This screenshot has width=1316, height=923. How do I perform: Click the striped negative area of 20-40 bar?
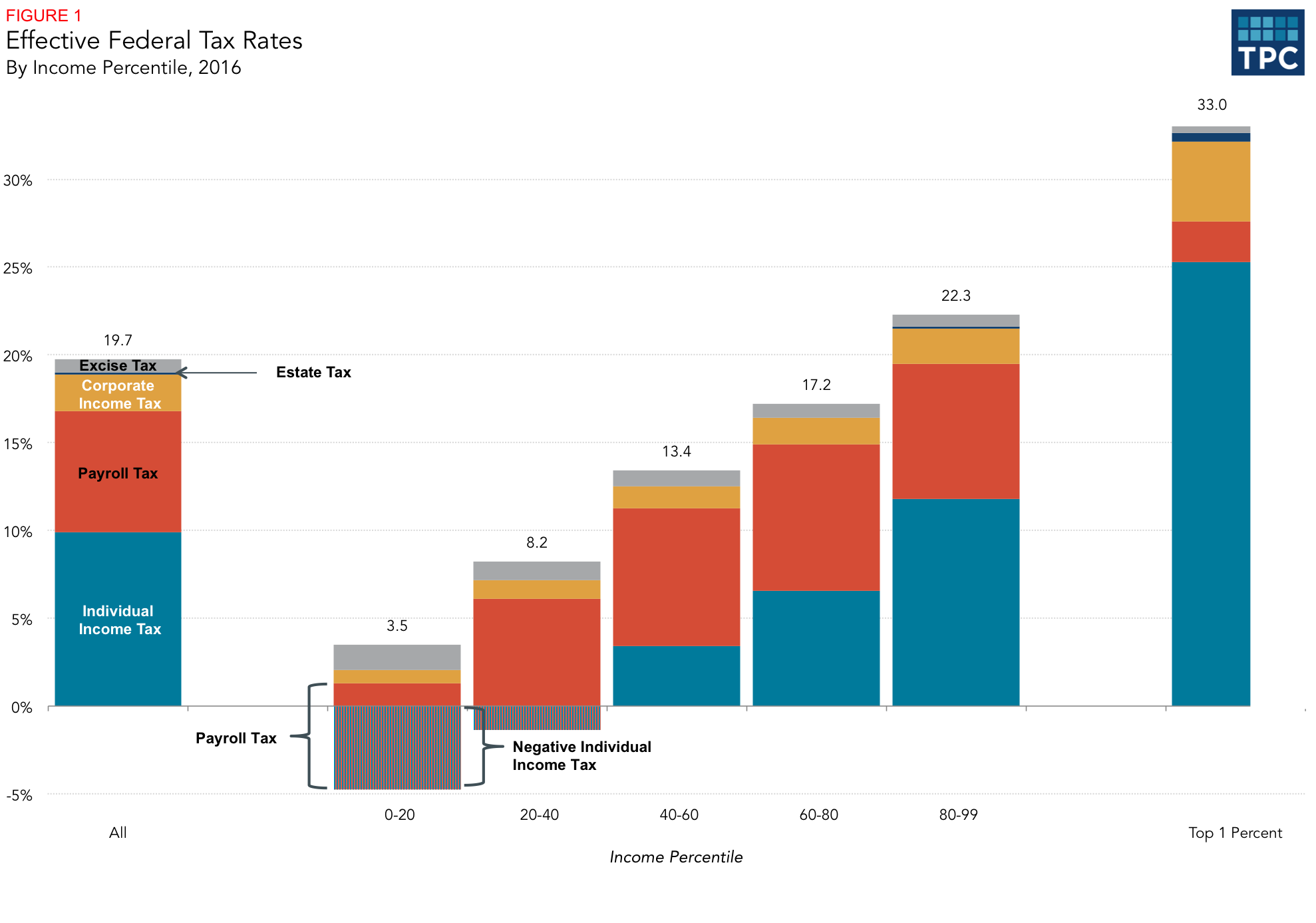(537, 718)
